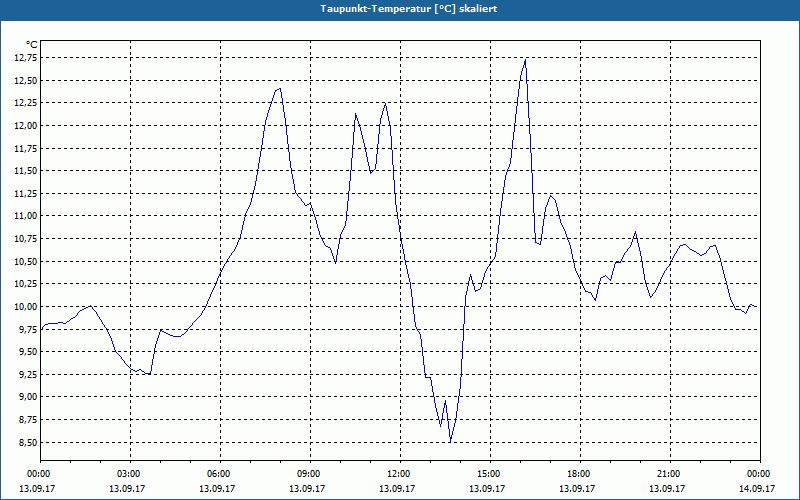The width and height of the screenshot is (800, 500).
Task: Click the 9,50 y-axis label
Action: (28, 352)
